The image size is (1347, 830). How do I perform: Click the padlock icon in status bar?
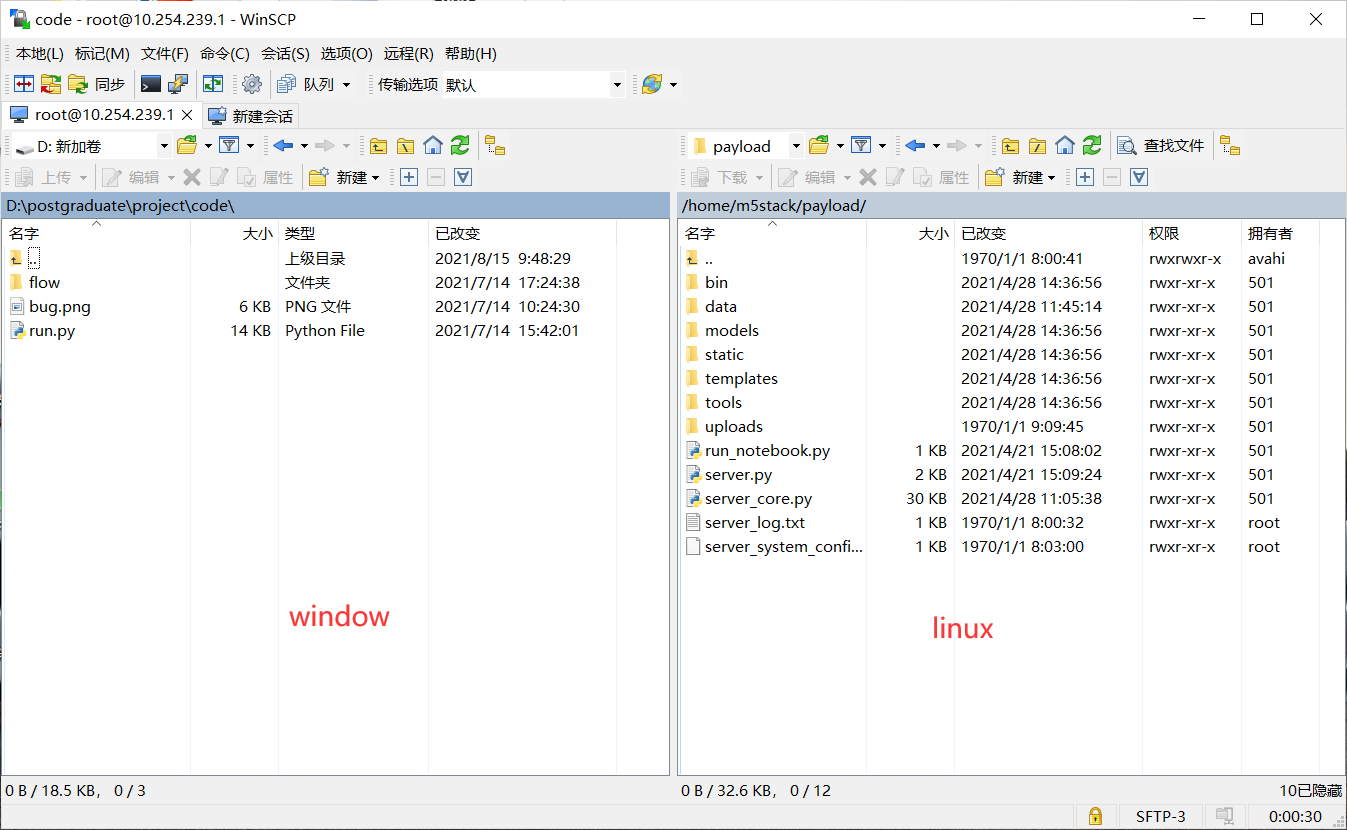point(1095,816)
